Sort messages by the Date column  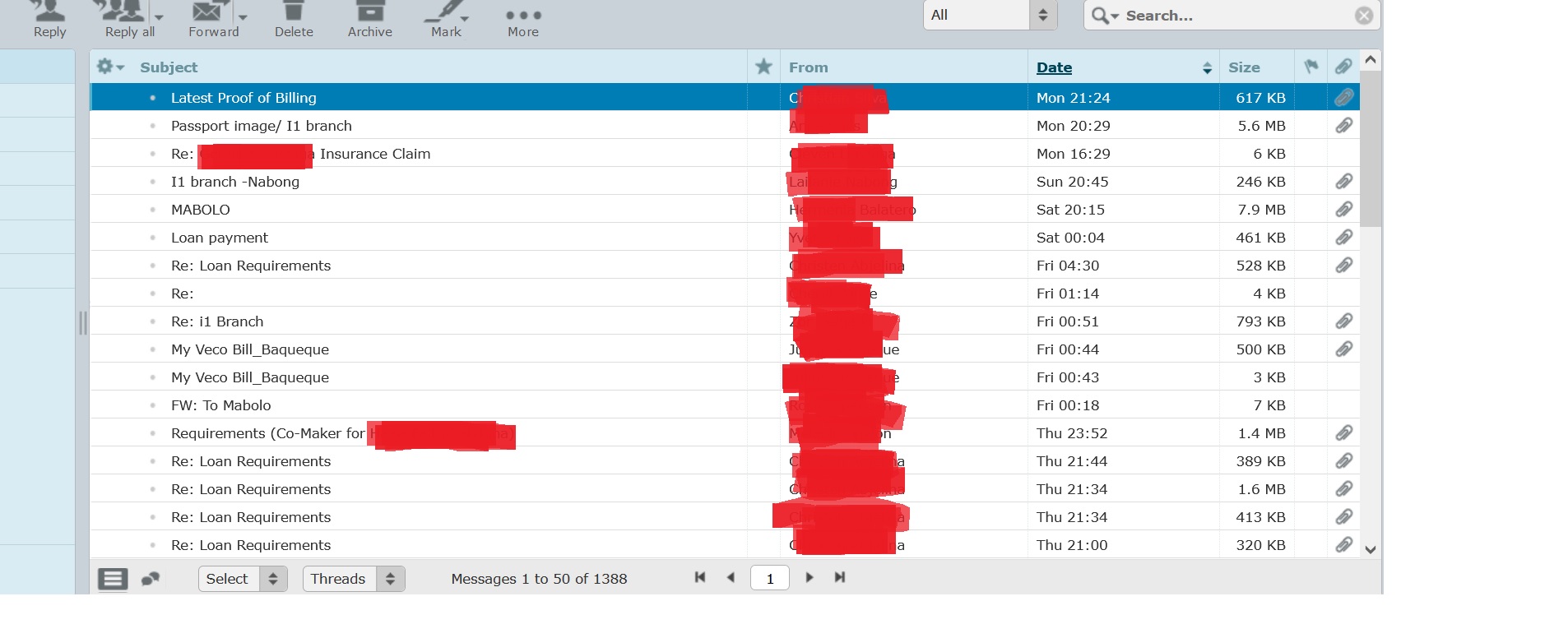coord(1054,67)
